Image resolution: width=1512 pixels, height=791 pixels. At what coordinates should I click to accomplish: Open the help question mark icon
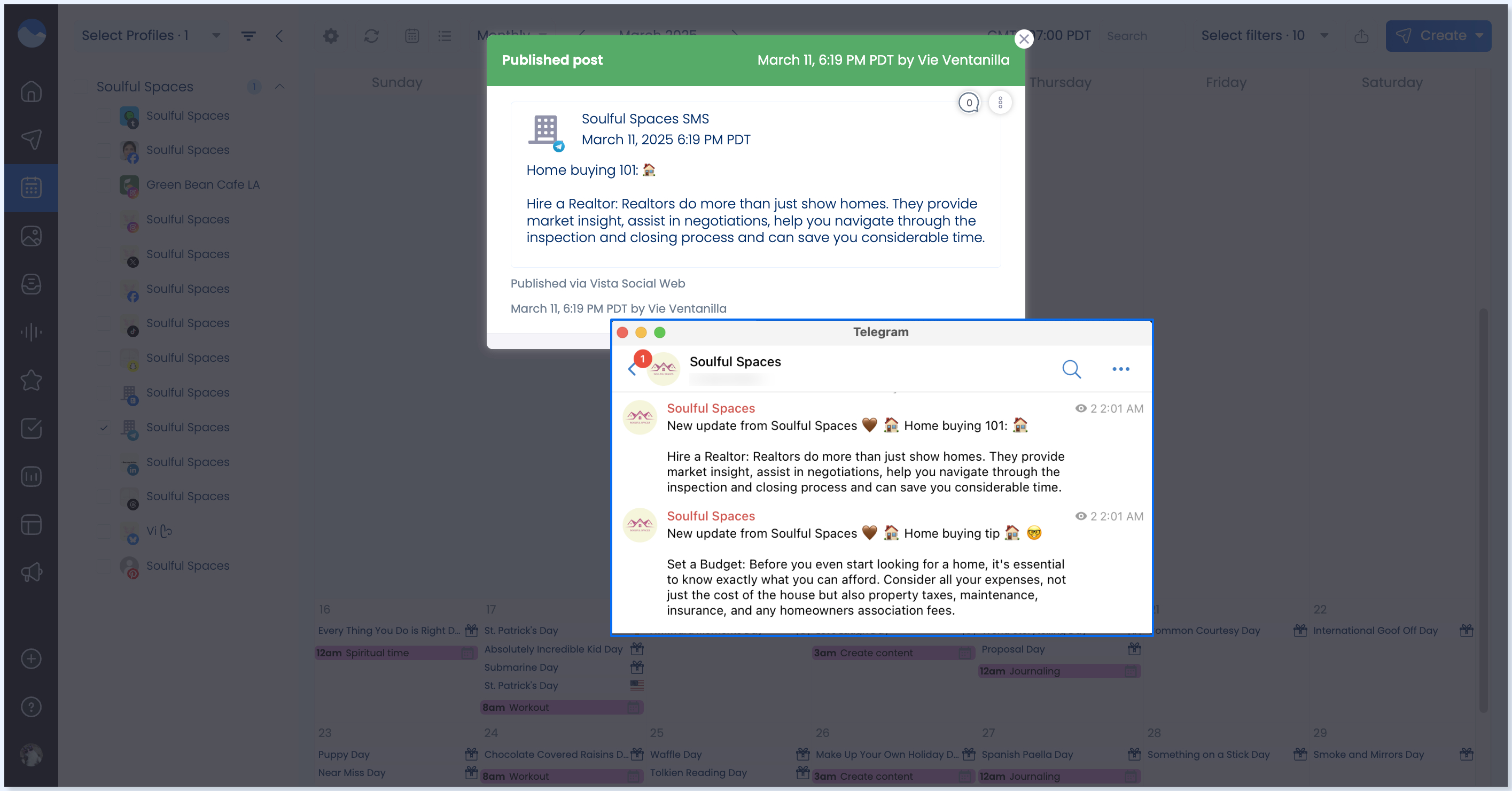coord(31,707)
